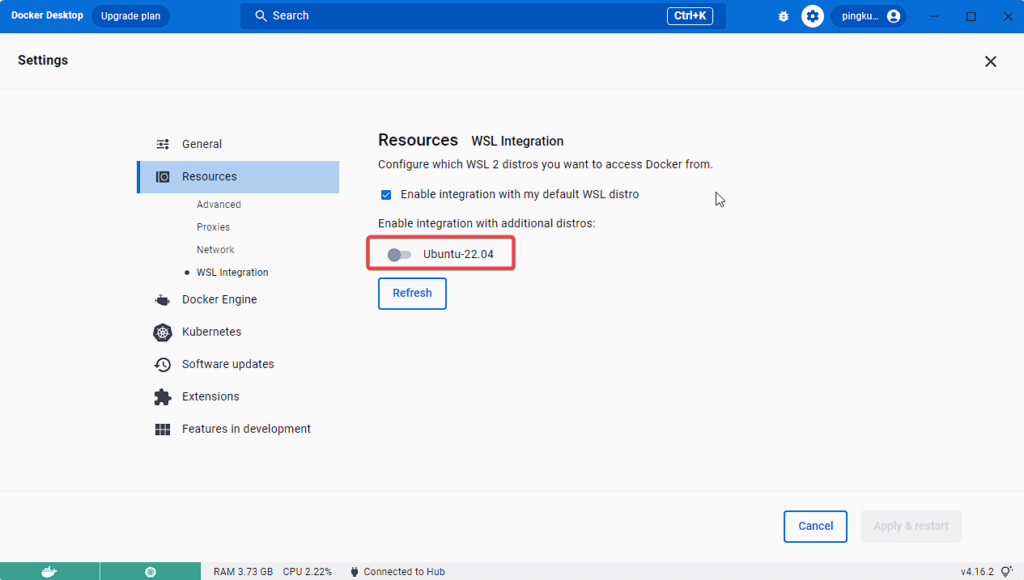This screenshot has height=580, width=1024.
Task: Click the Docker whale status icon
Action: [x=50, y=572]
